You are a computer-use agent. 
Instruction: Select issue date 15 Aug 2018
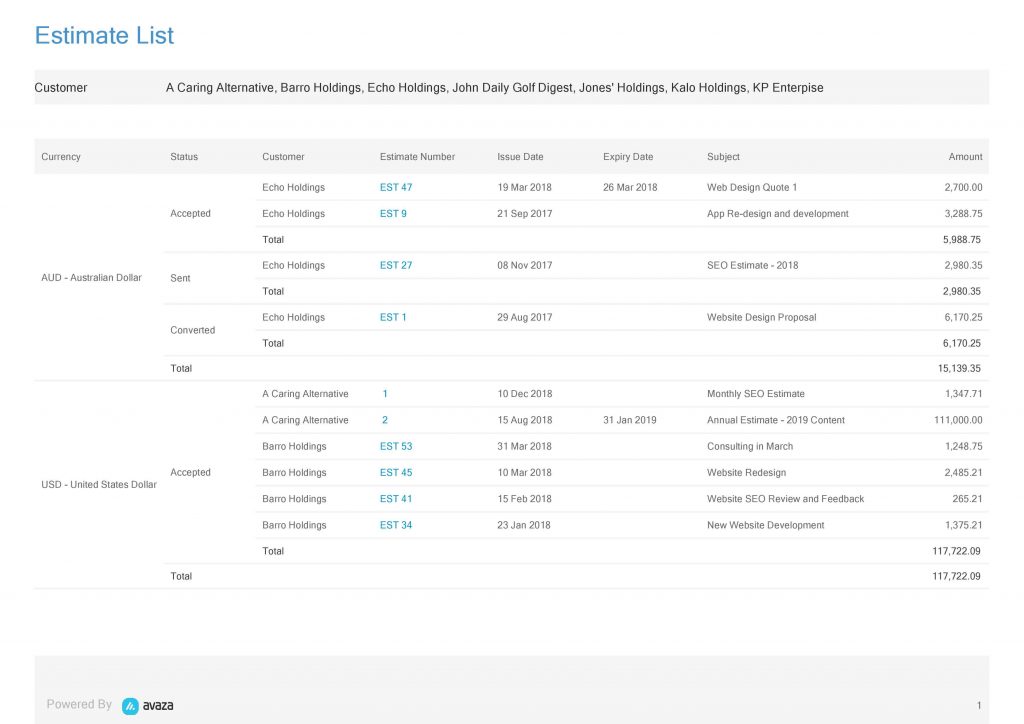pos(524,420)
